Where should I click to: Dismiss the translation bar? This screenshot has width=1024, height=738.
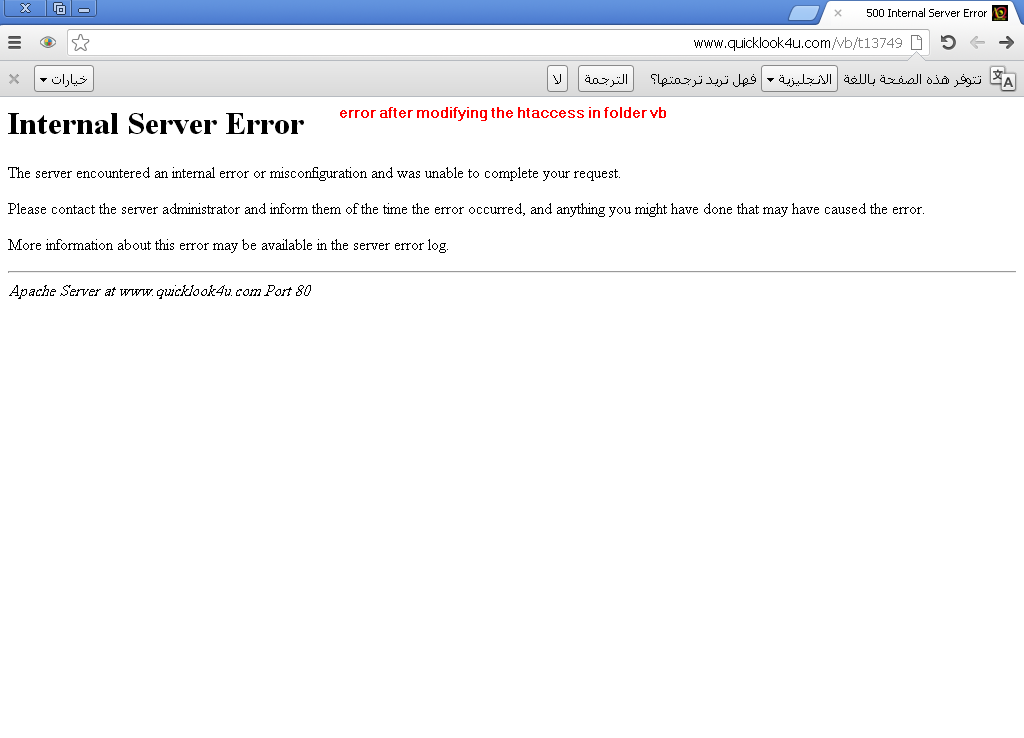14,79
